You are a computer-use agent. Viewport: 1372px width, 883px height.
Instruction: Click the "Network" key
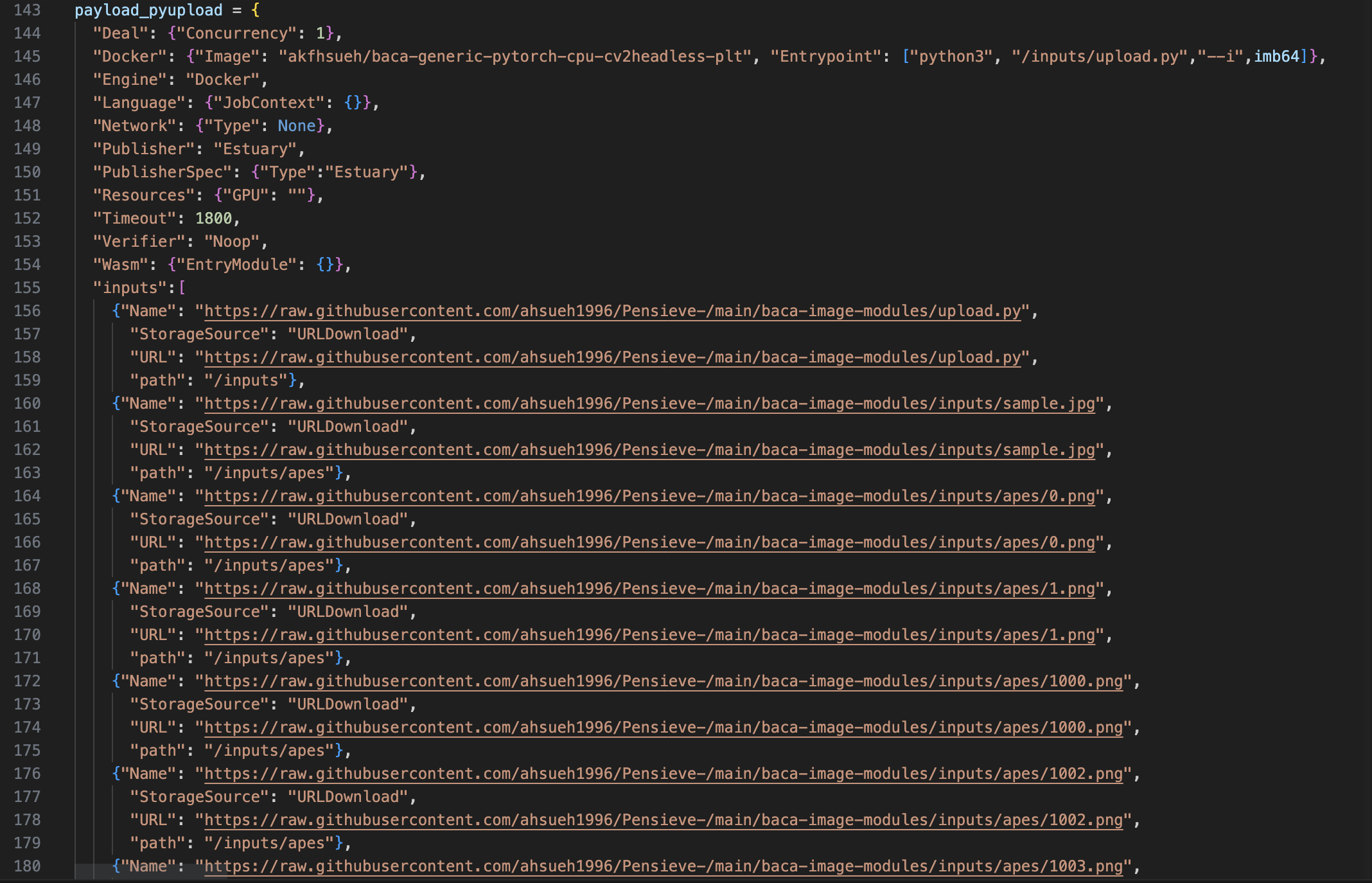pos(135,126)
